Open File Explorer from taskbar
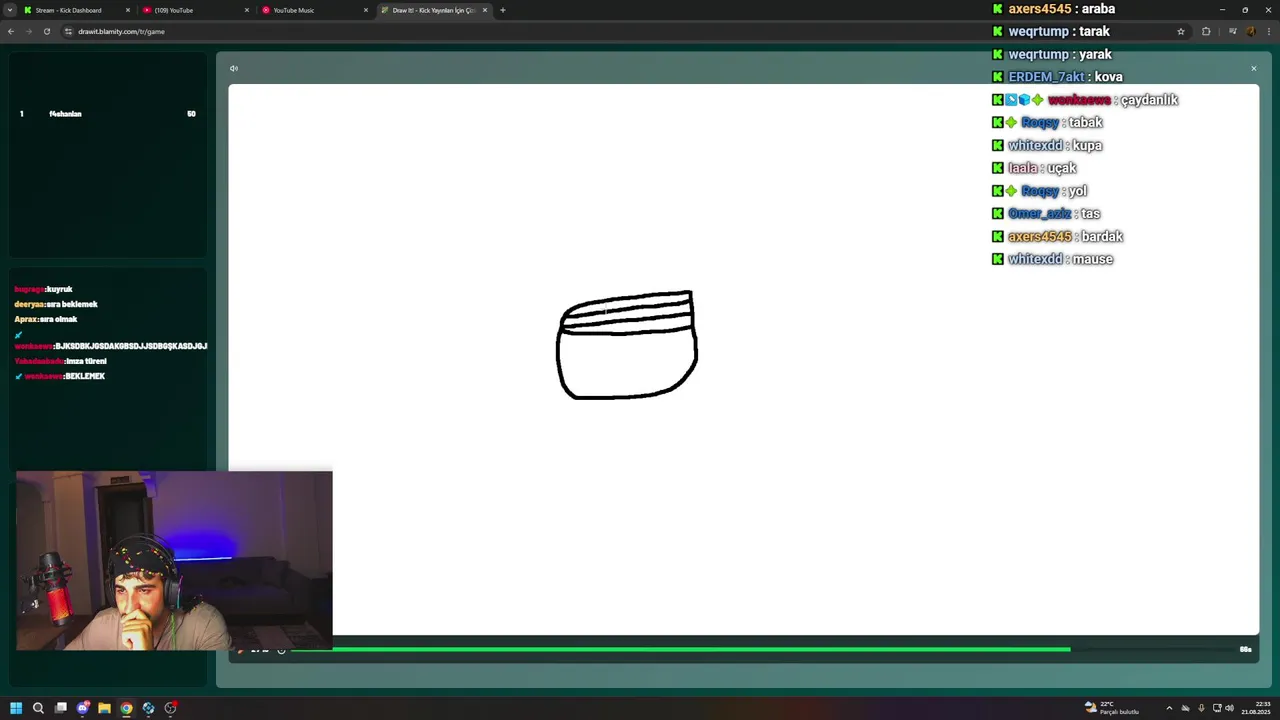This screenshot has height=720, width=1280. pos(104,708)
